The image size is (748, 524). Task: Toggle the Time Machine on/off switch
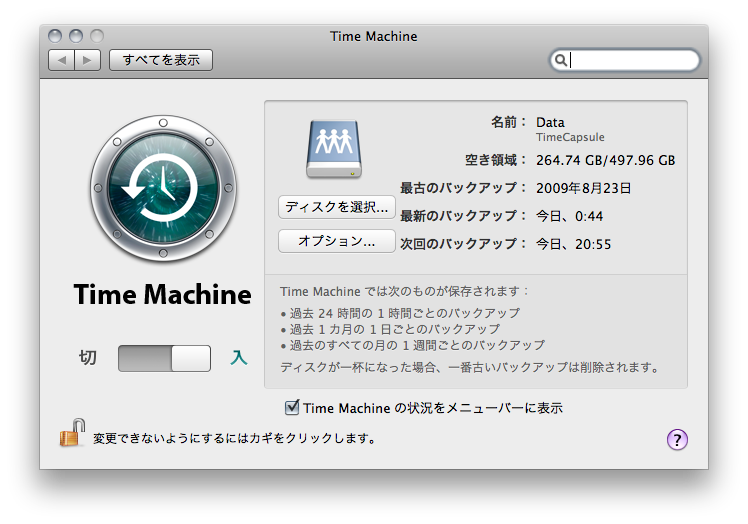pyautogui.click(x=164, y=358)
